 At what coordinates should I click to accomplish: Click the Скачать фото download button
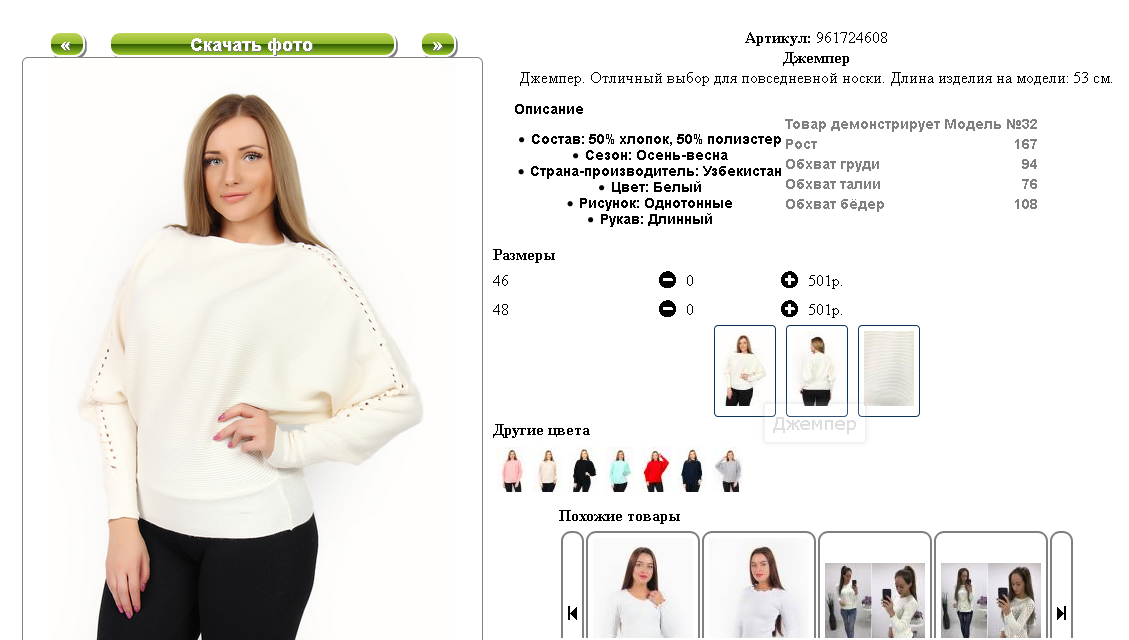click(x=253, y=45)
